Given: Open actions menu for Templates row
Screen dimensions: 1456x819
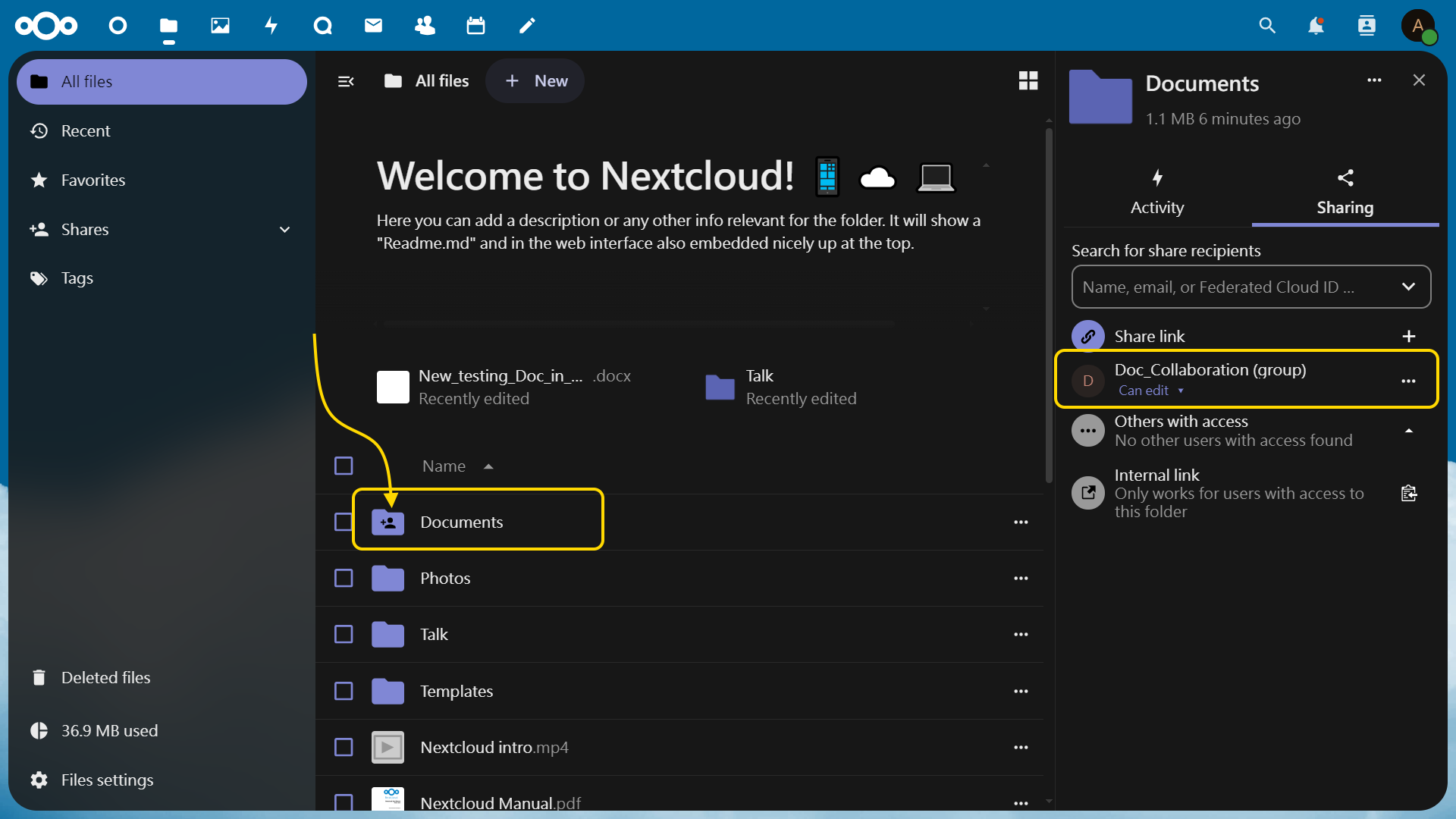Looking at the screenshot, I should click(1021, 691).
